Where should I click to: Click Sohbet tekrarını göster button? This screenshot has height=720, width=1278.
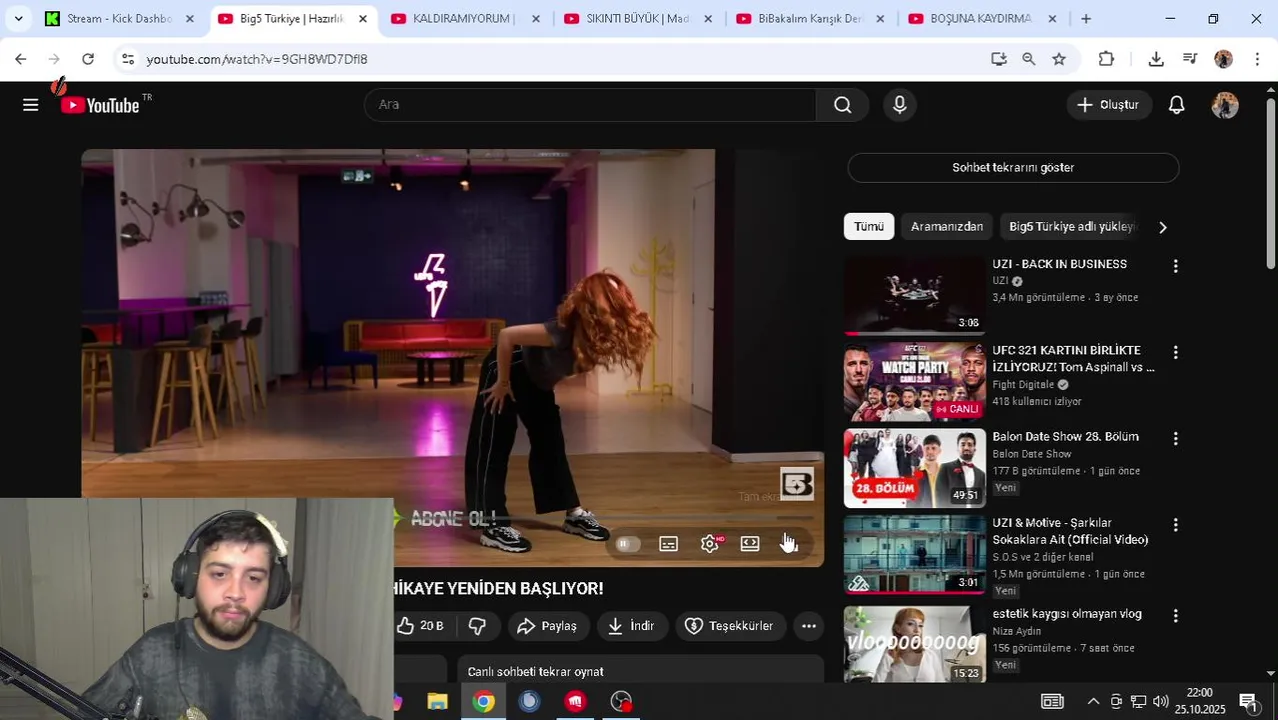(x=1013, y=168)
